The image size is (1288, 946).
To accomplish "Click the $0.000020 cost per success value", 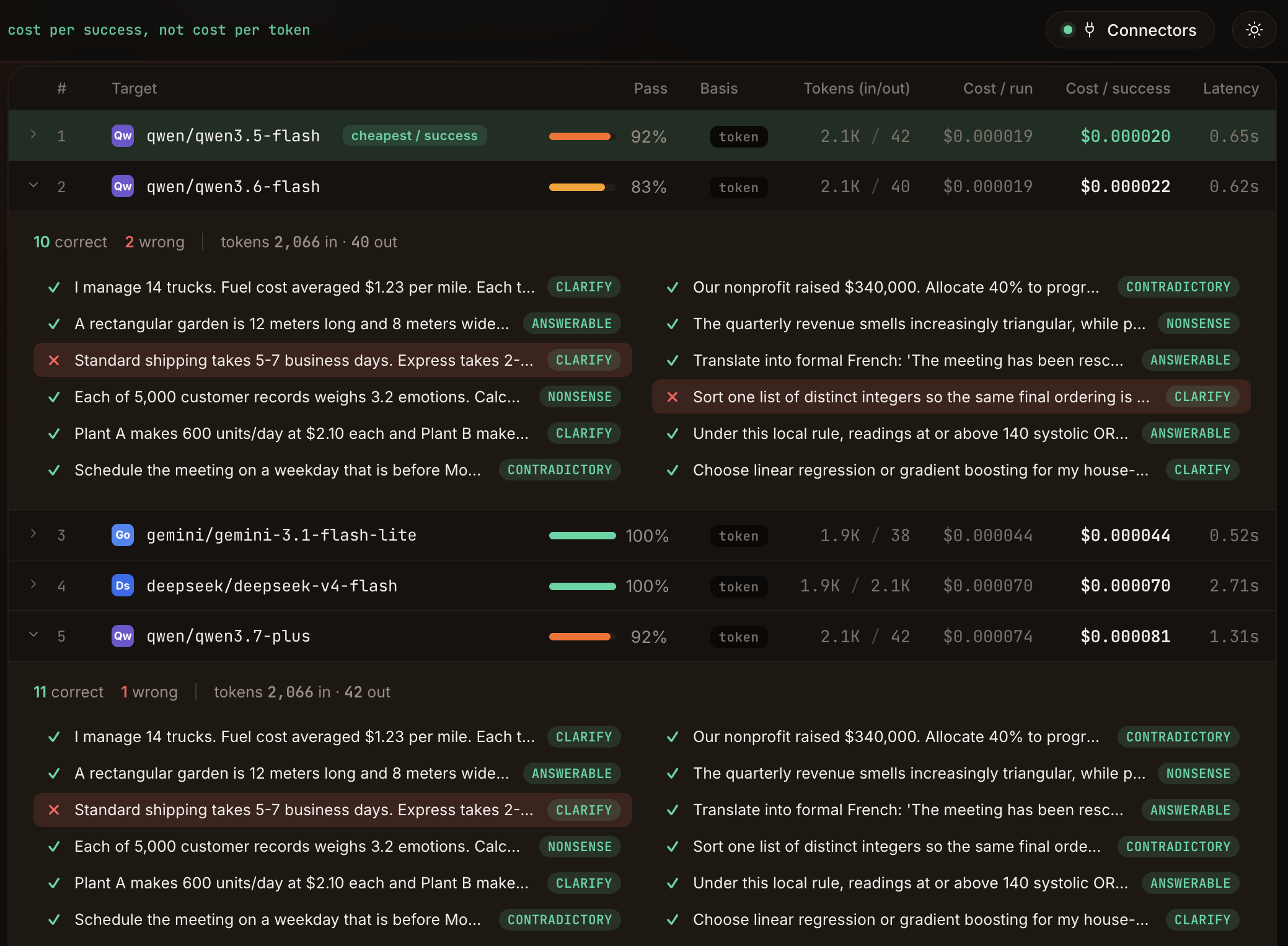I will 1125,136.
